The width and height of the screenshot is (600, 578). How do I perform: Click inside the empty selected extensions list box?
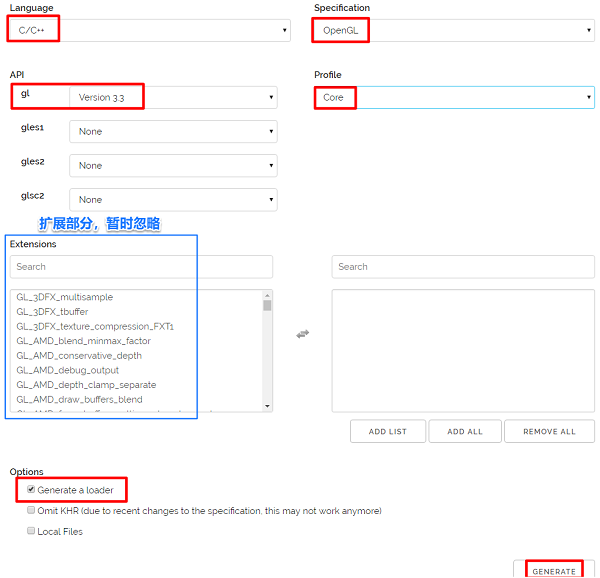coord(463,350)
